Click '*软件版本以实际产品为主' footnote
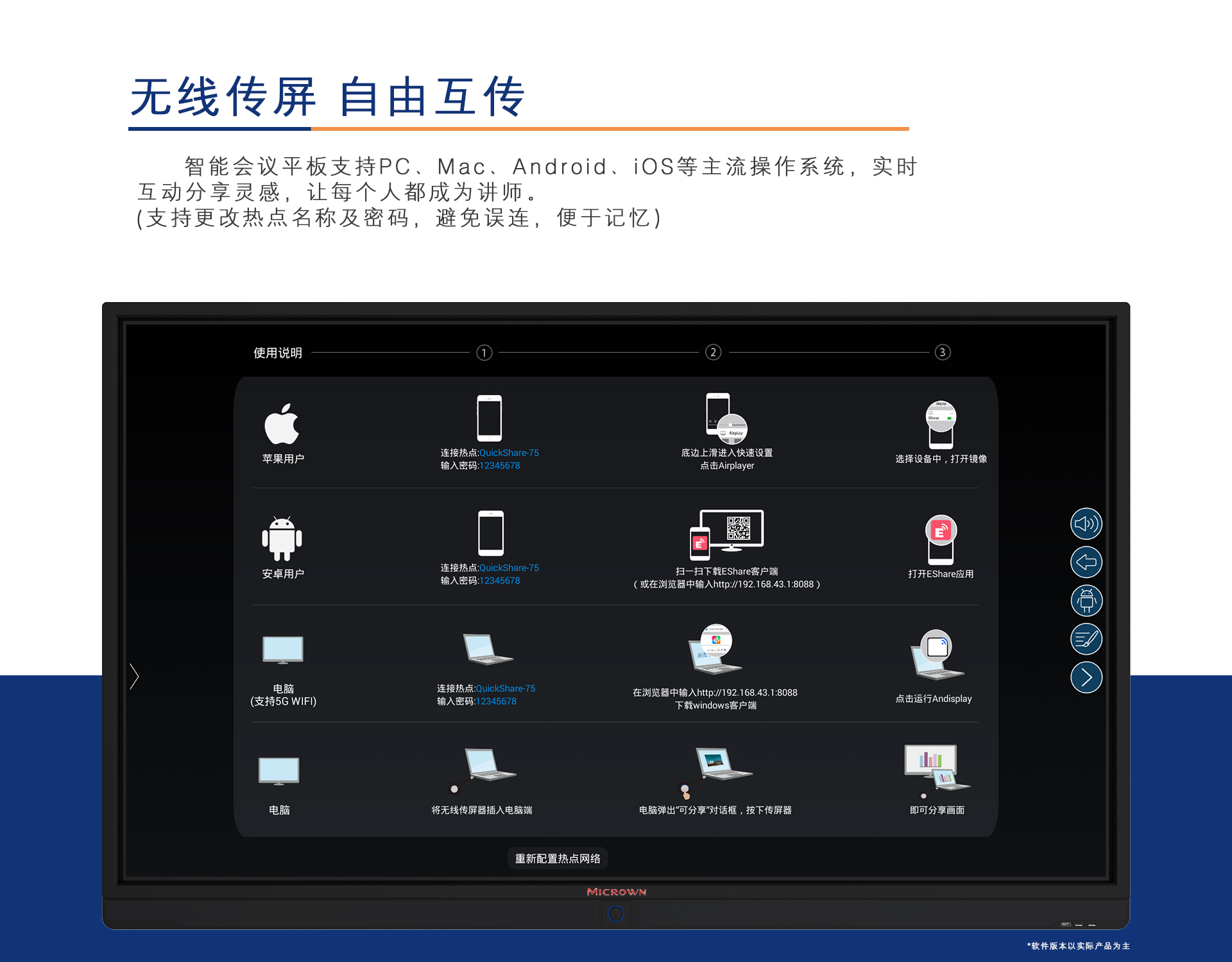This screenshot has width=1232, height=962. pyautogui.click(x=1078, y=946)
